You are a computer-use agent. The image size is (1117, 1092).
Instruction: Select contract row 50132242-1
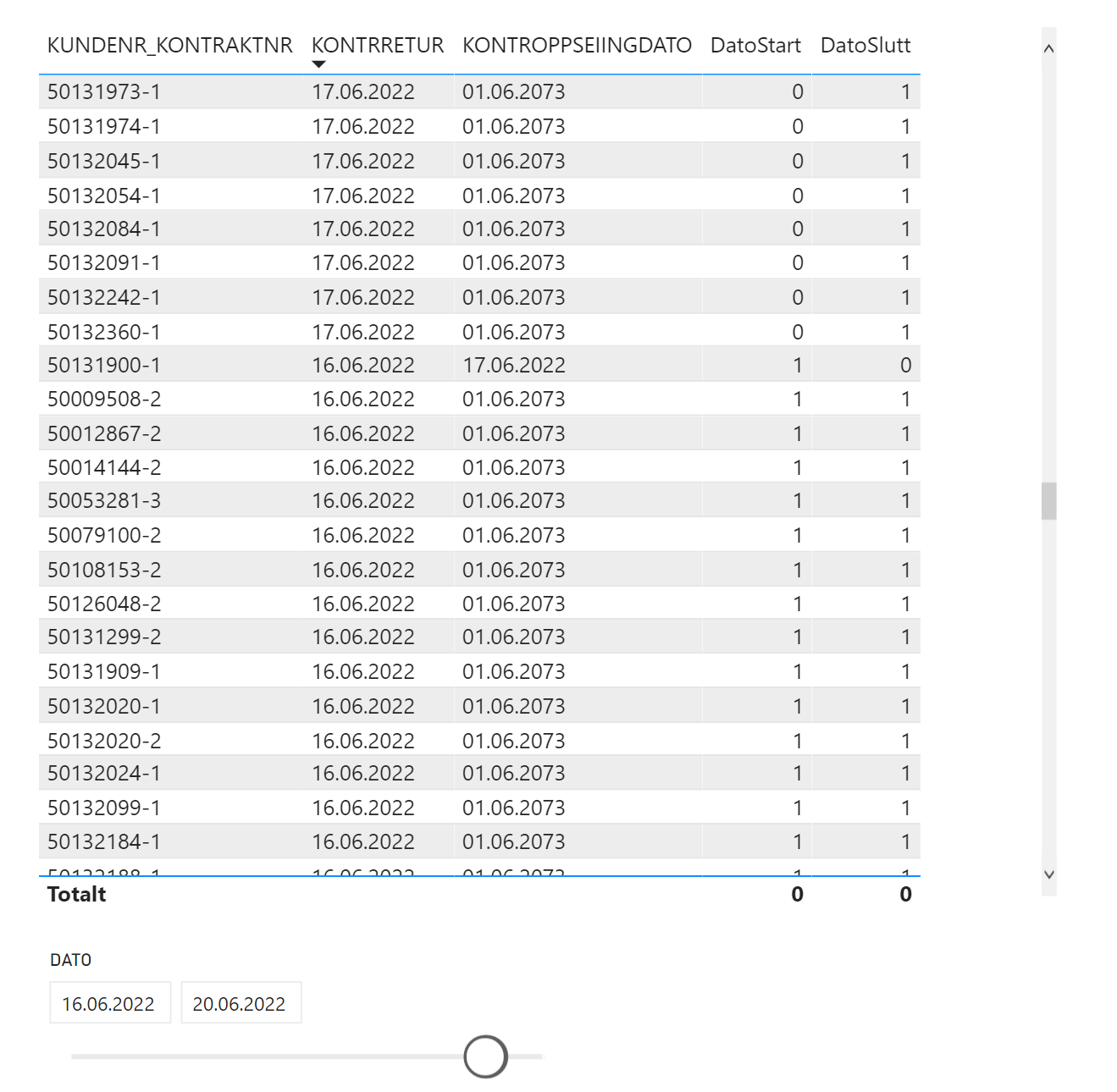[479, 297]
